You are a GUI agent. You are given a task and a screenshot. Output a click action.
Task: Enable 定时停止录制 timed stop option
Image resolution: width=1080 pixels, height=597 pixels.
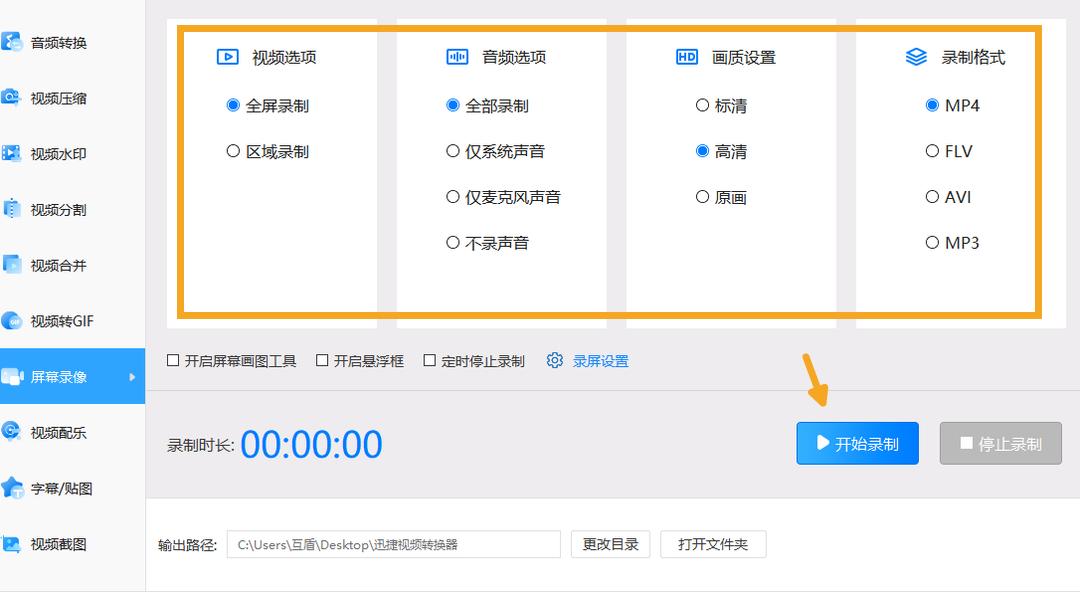pos(431,360)
